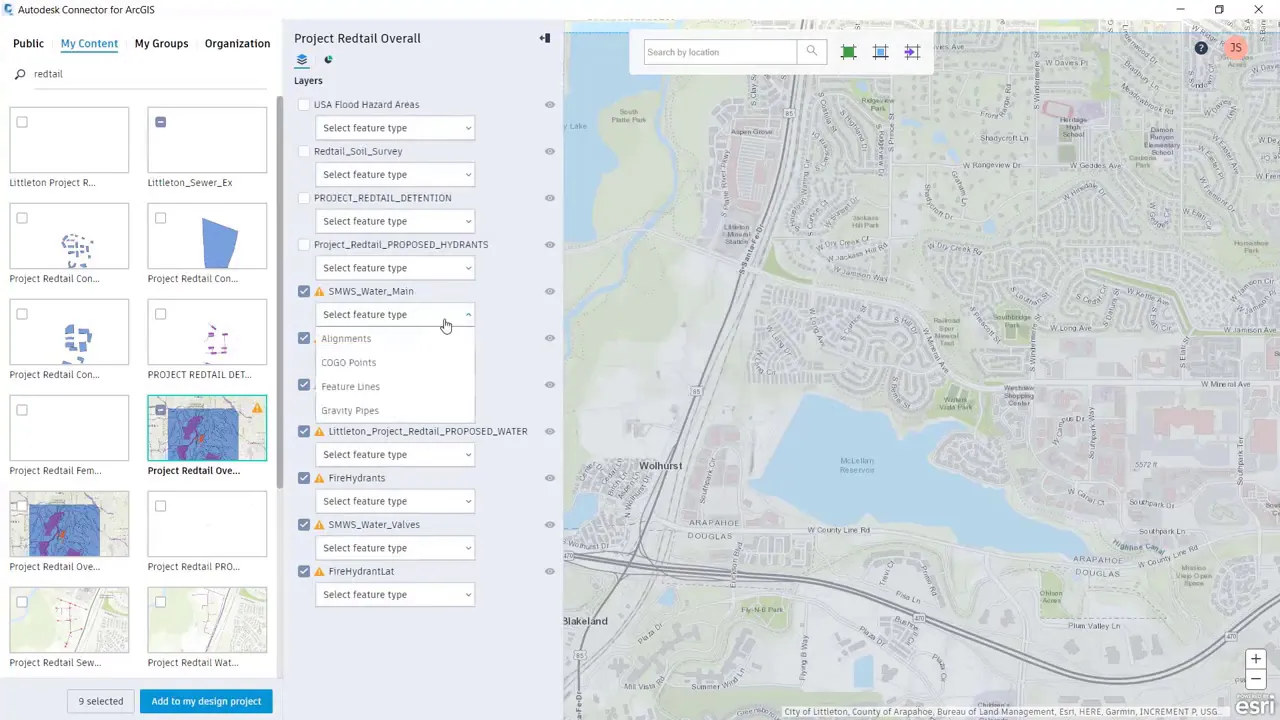Uncheck the SMWS_Water_Valves checkbox

(304, 525)
